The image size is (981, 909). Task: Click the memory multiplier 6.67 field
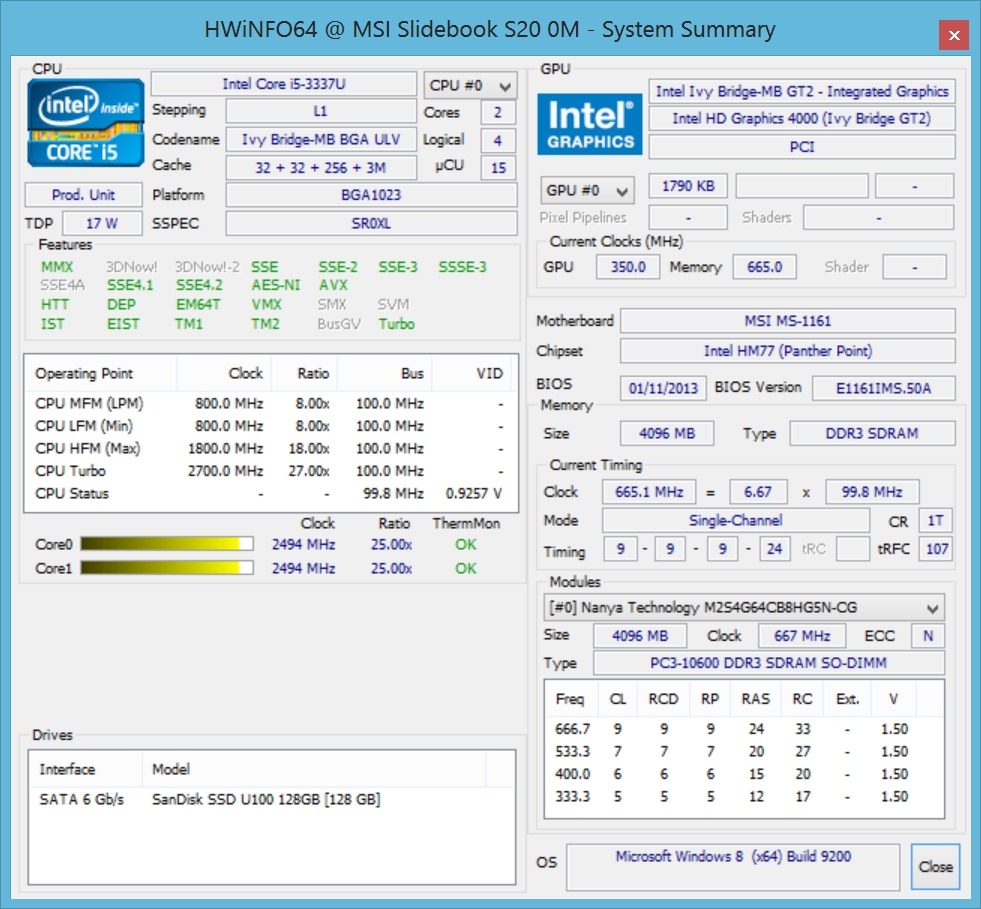coord(758,492)
